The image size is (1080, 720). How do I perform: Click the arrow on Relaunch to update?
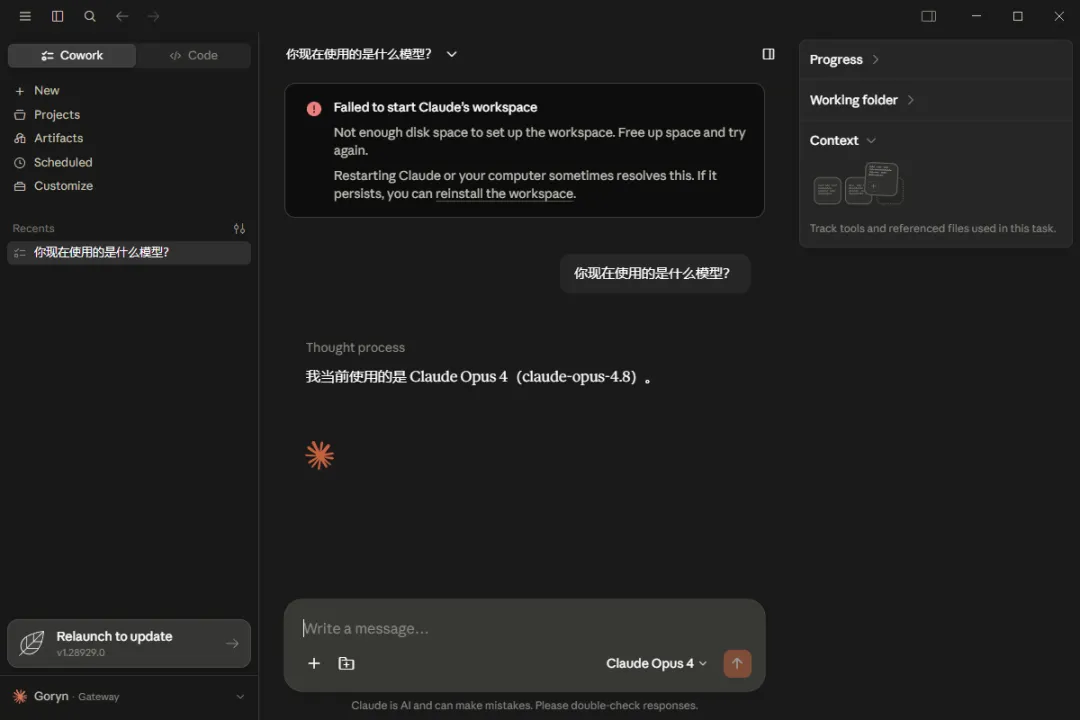[232, 644]
